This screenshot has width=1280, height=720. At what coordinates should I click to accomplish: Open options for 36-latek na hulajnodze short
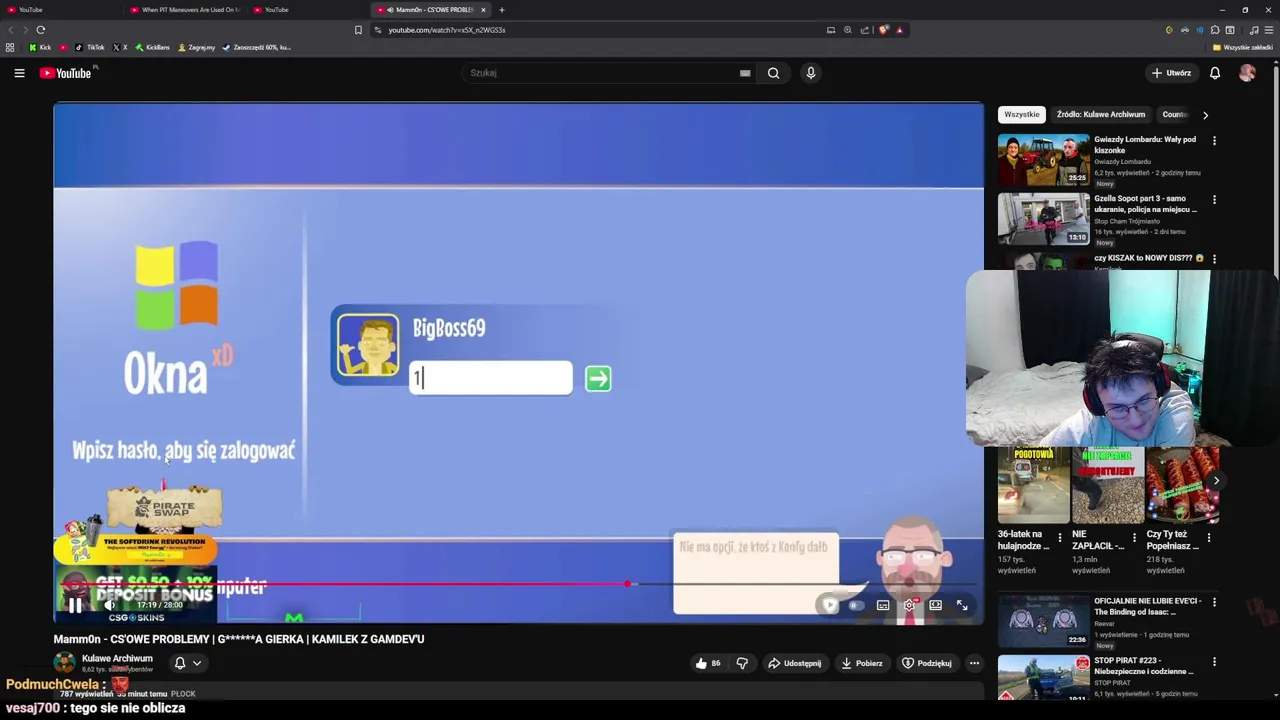tap(1059, 538)
